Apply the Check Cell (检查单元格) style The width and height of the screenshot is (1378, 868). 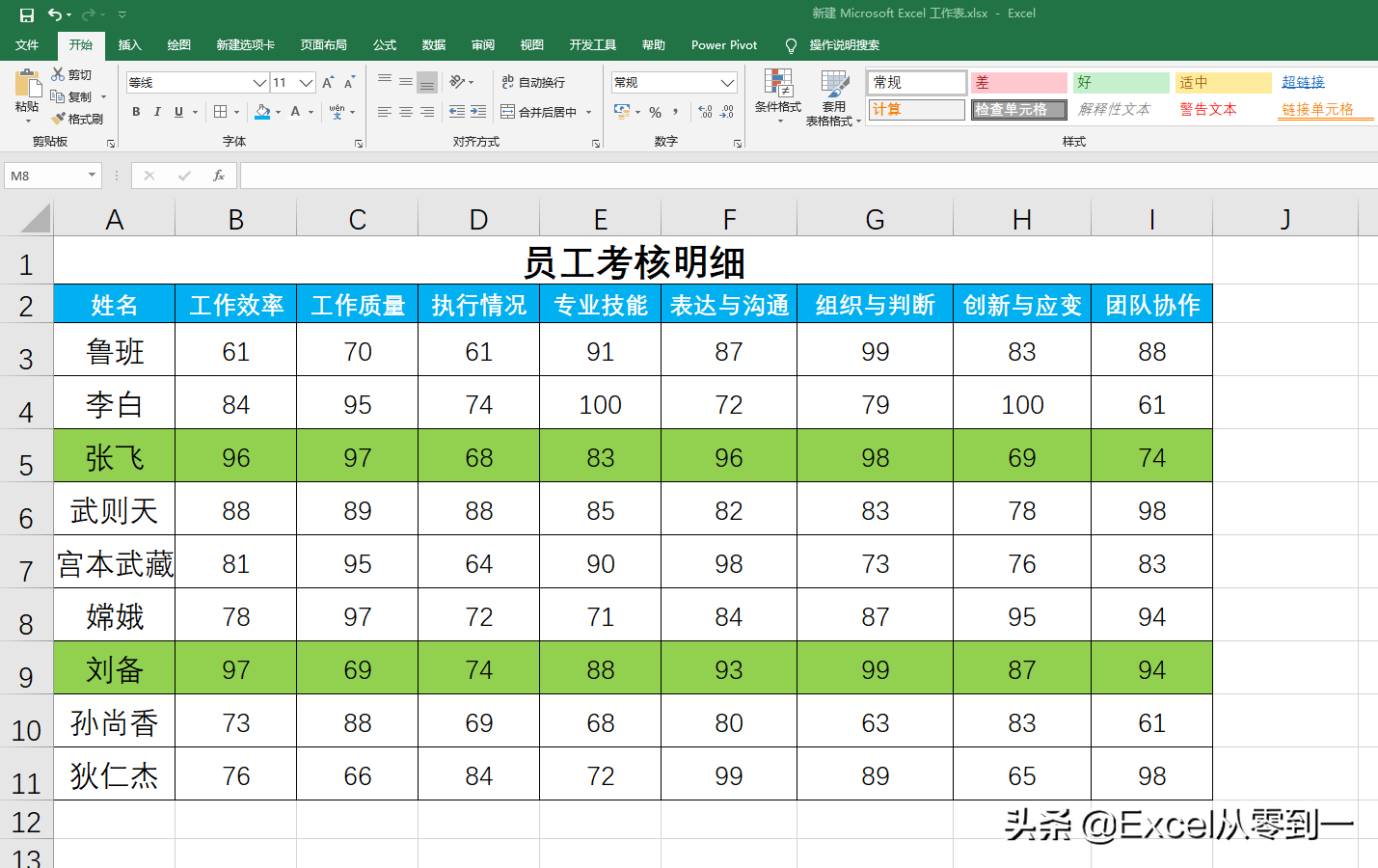[x=1018, y=110]
